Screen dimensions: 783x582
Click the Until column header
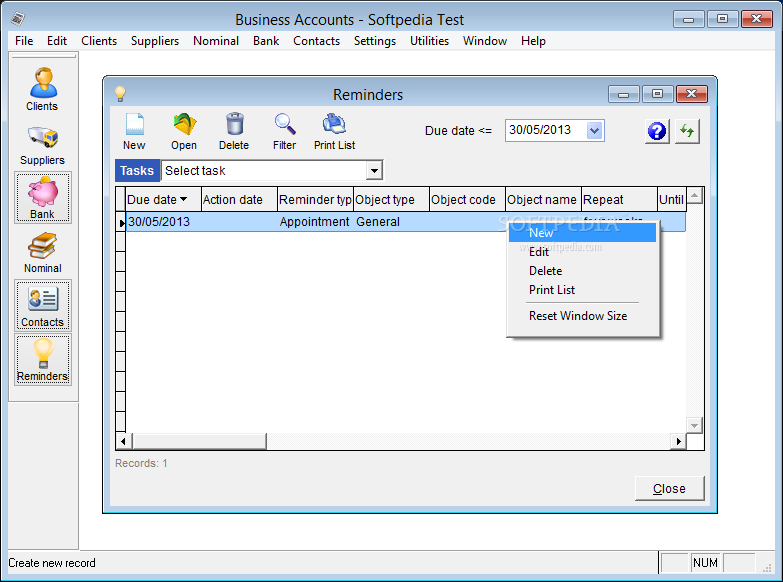click(x=671, y=199)
